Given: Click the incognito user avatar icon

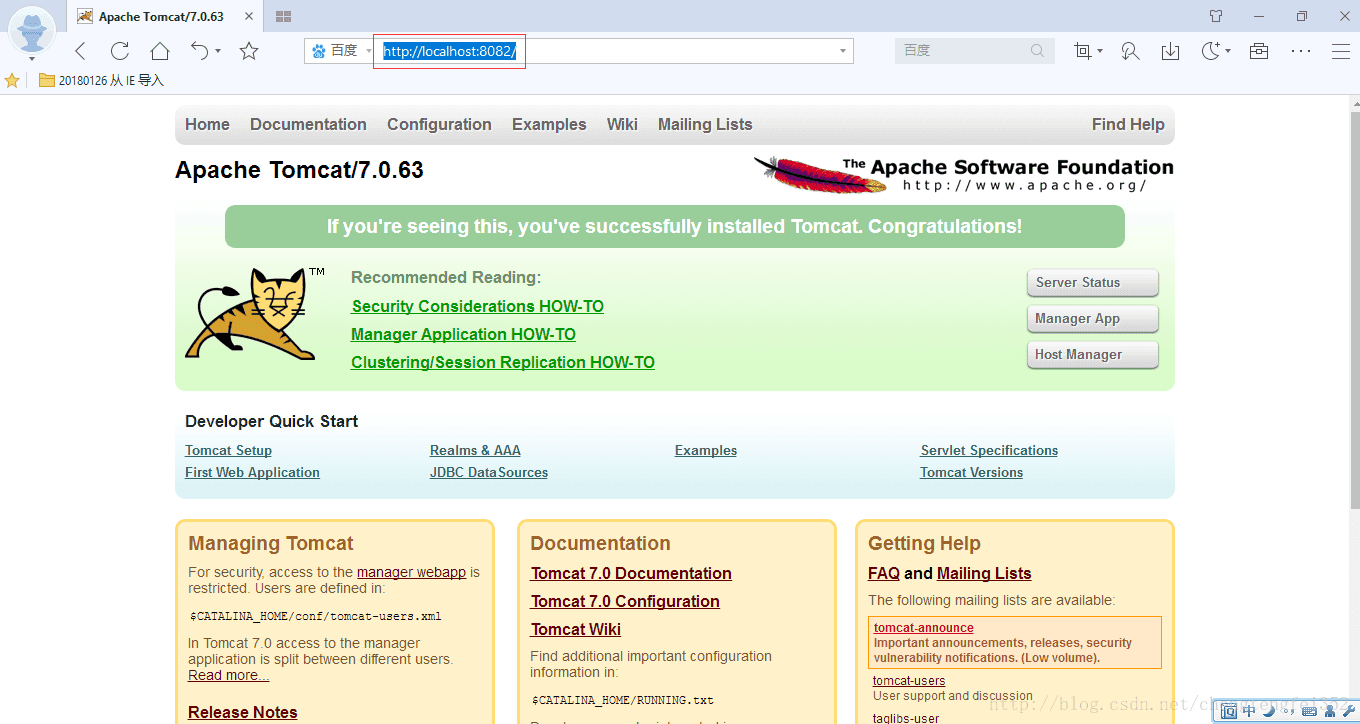Looking at the screenshot, I should pos(32,30).
